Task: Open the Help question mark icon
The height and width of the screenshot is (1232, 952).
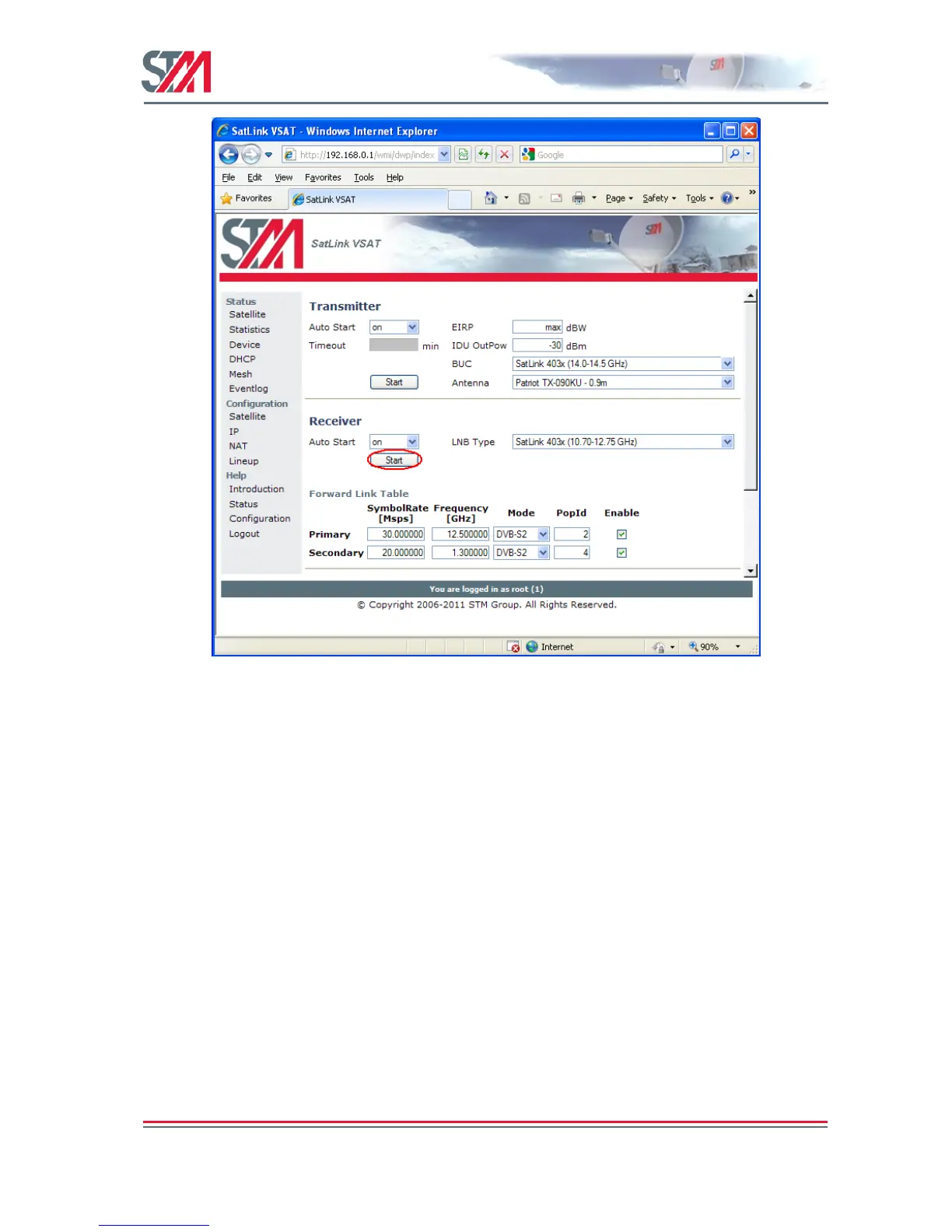Action: coord(727,198)
